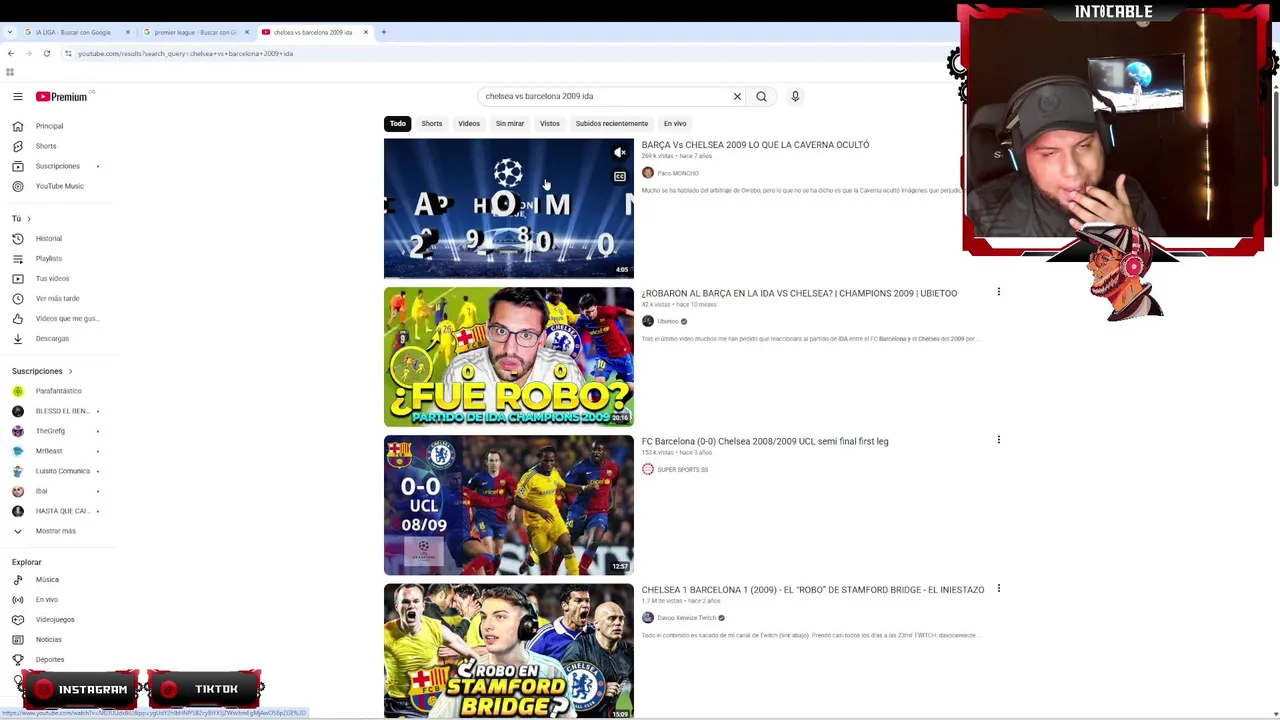Open Suscripciones in the sidebar
The image size is (1280, 720).
(57, 166)
